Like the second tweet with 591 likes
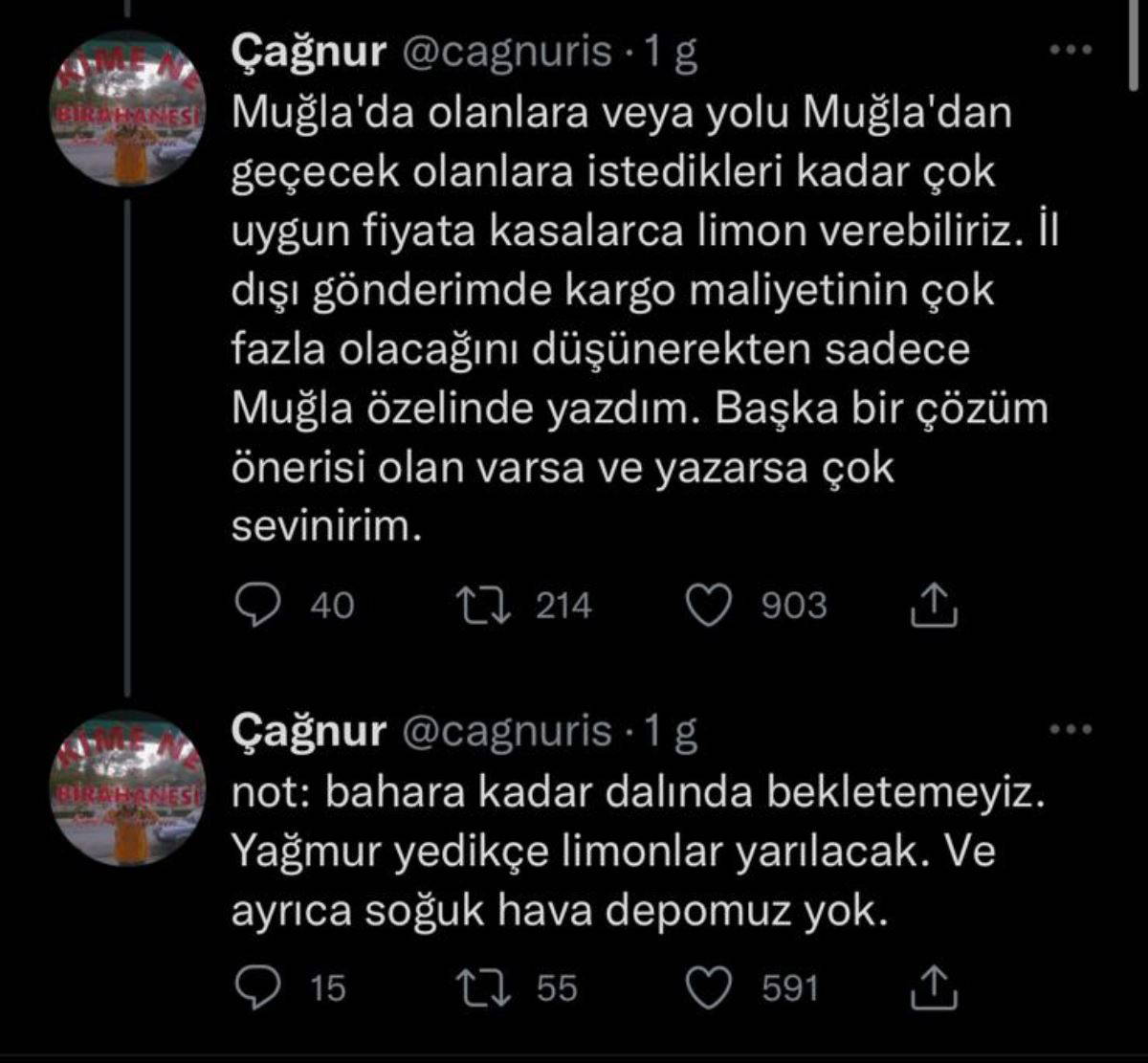This screenshot has height=1063, width=1148. (710, 987)
